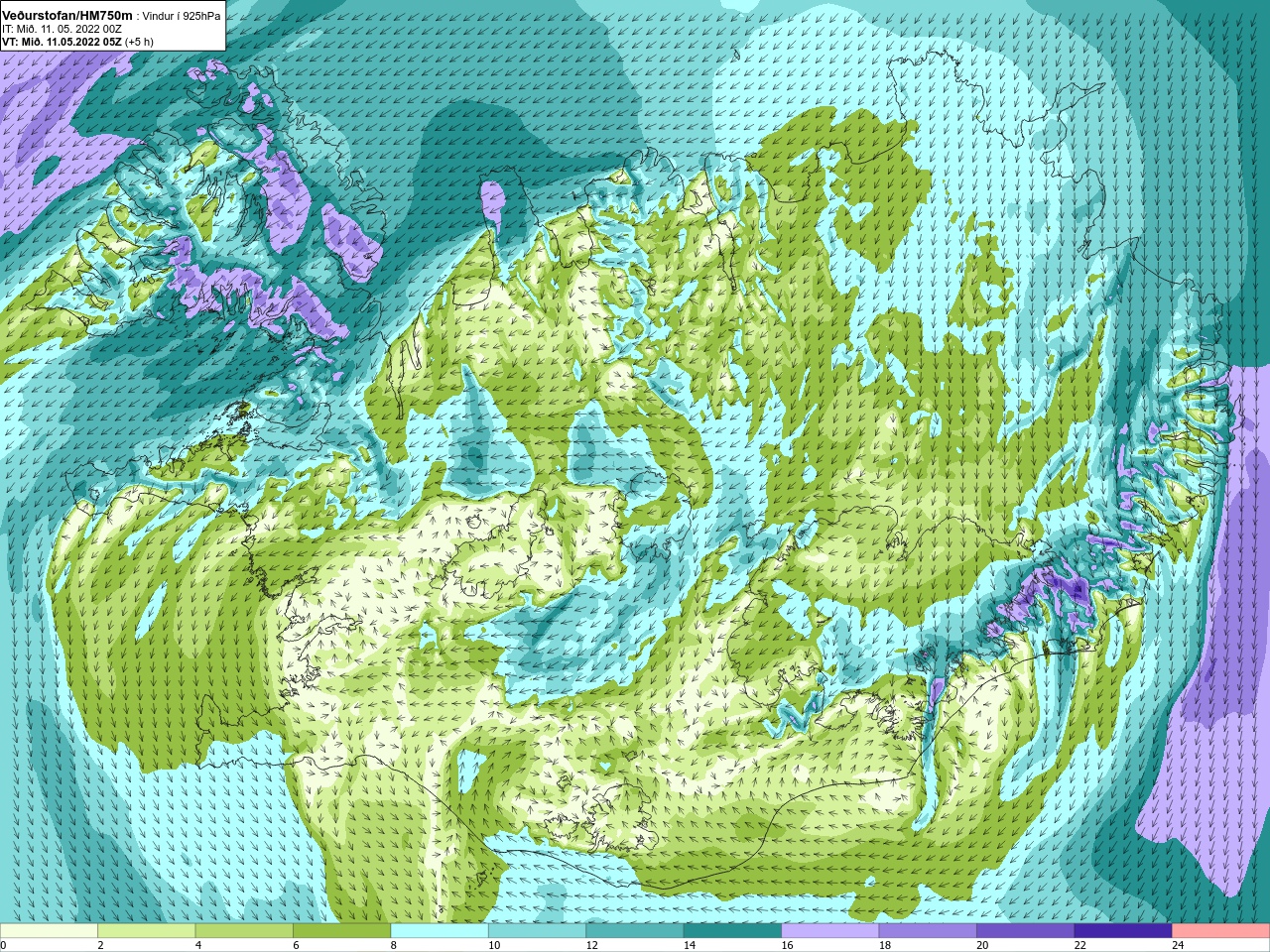Click the turquoise 10–12 legend swatch
The image size is (1270, 952).
tap(537, 931)
